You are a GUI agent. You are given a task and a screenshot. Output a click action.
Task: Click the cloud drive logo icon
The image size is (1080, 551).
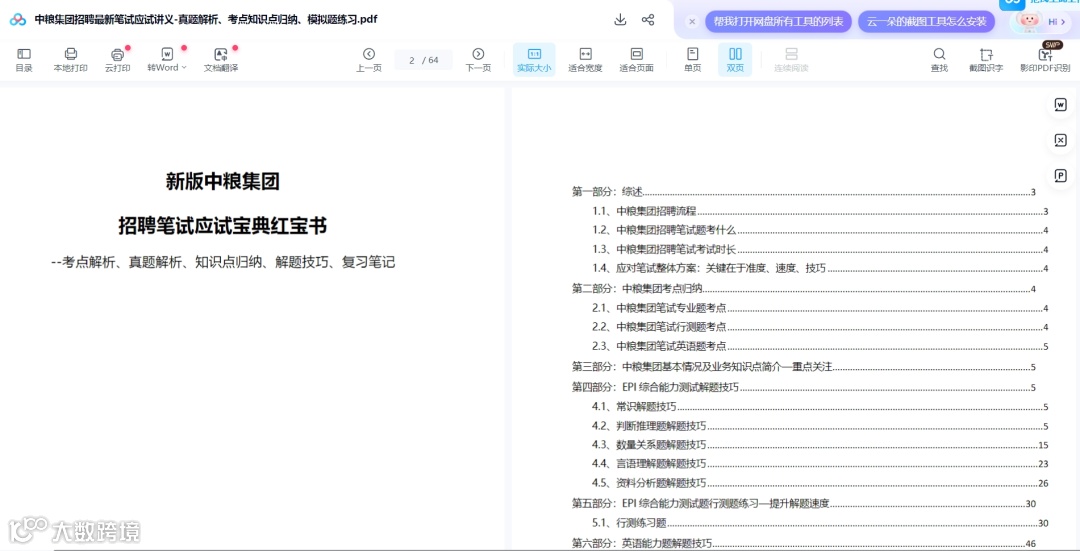click(18, 19)
